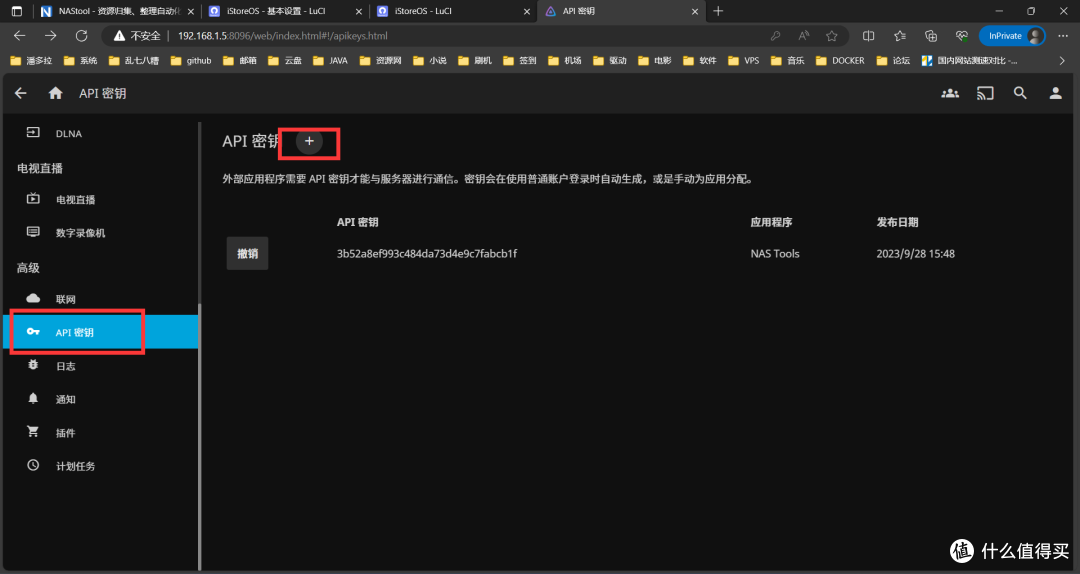Switch to iStoreOS - LuCI tab
The height and width of the screenshot is (574, 1080).
tap(452, 11)
